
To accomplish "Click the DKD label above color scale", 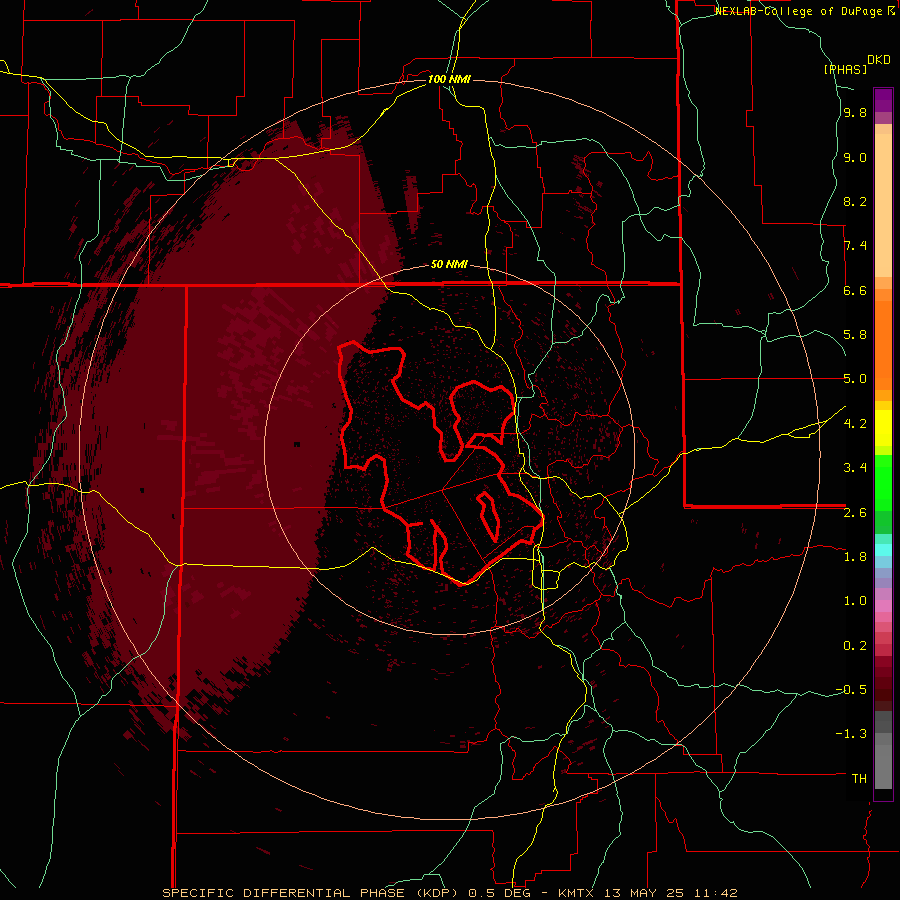I will tap(879, 60).
